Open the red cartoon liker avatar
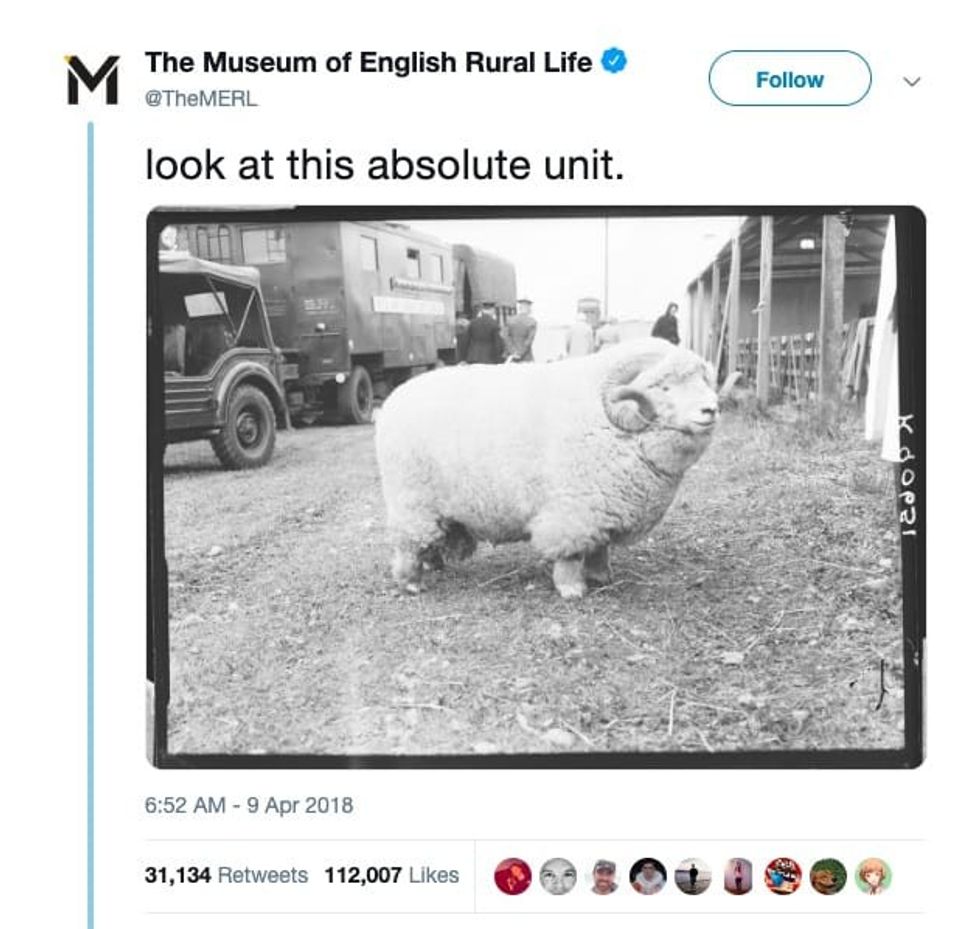The width and height of the screenshot is (980, 929). tap(783, 876)
